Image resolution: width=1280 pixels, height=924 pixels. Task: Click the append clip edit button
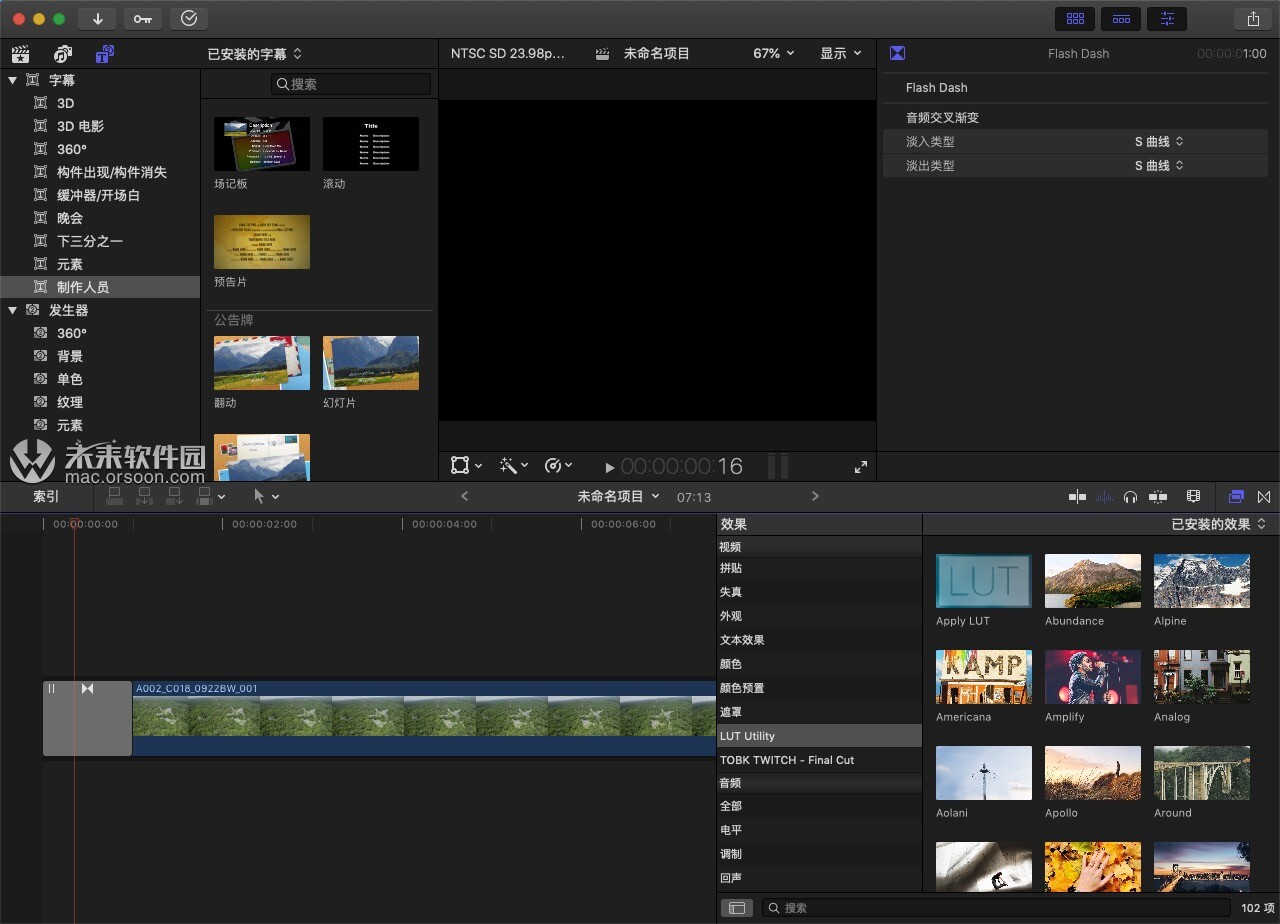click(x=175, y=496)
